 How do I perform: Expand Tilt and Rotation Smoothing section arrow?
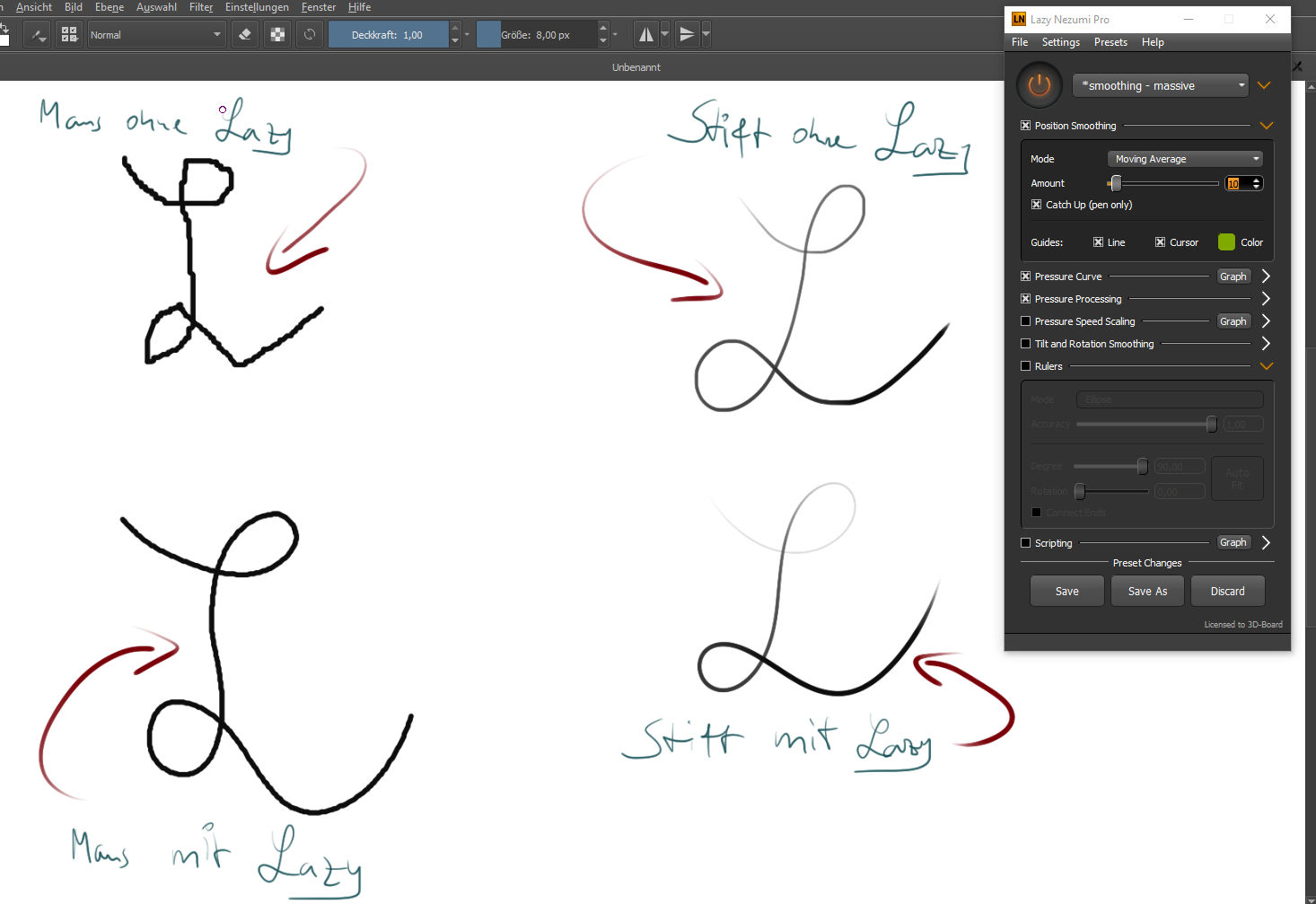tap(1266, 344)
